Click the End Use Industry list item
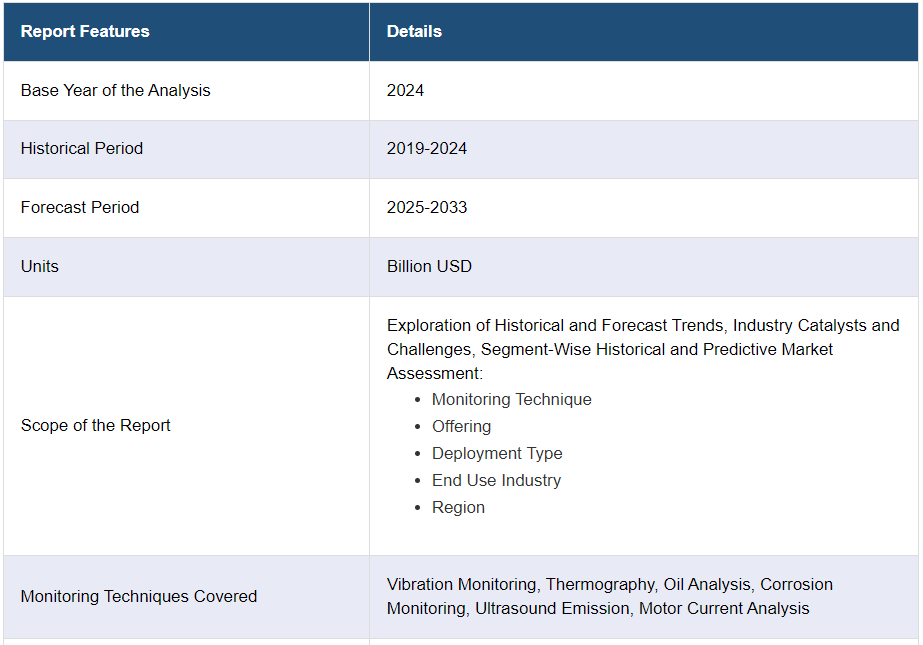This screenshot has width=923, height=645. 496,480
